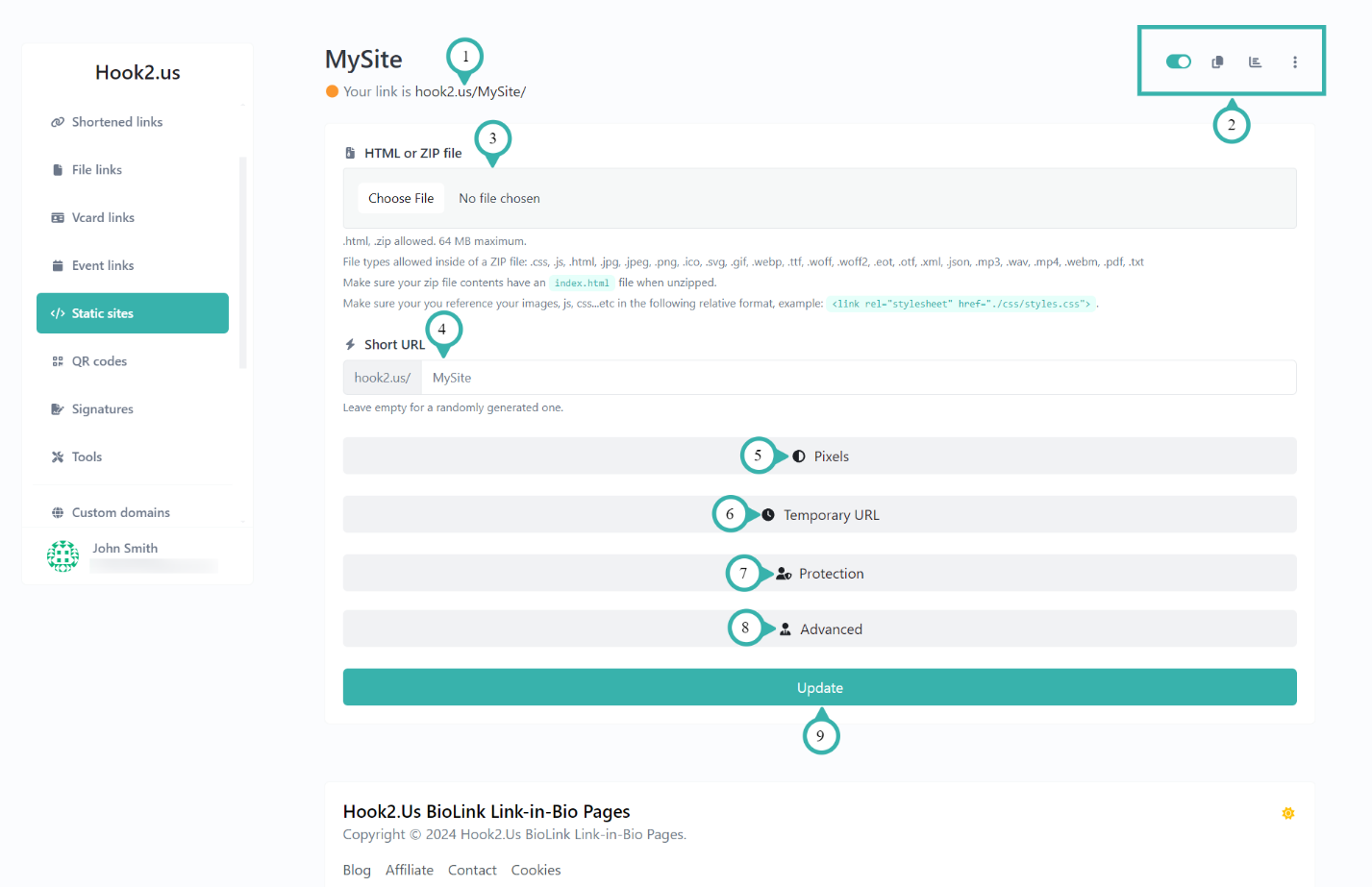The width and height of the screenshot is (1372, 887).
Task: Open the hook2.us/MySite/ link
Action: 469,91
